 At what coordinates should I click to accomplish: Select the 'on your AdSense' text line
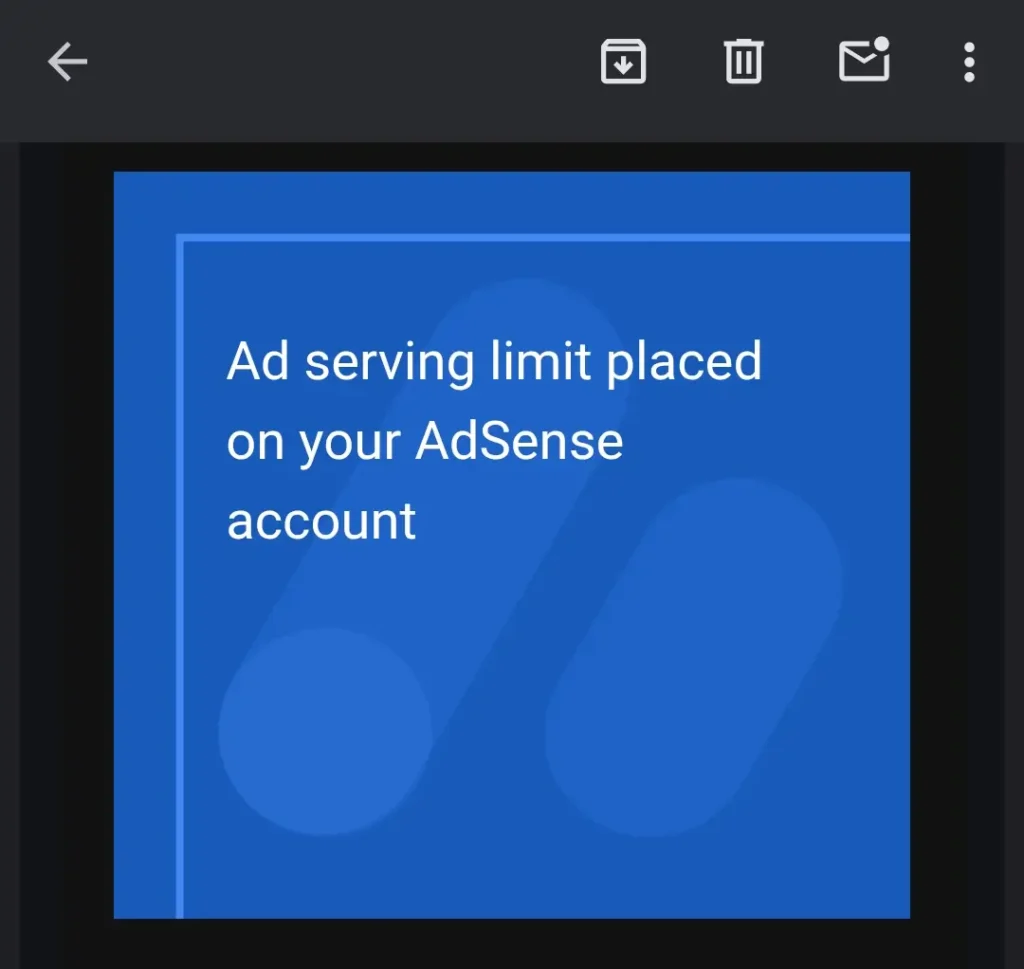[424, 443]
